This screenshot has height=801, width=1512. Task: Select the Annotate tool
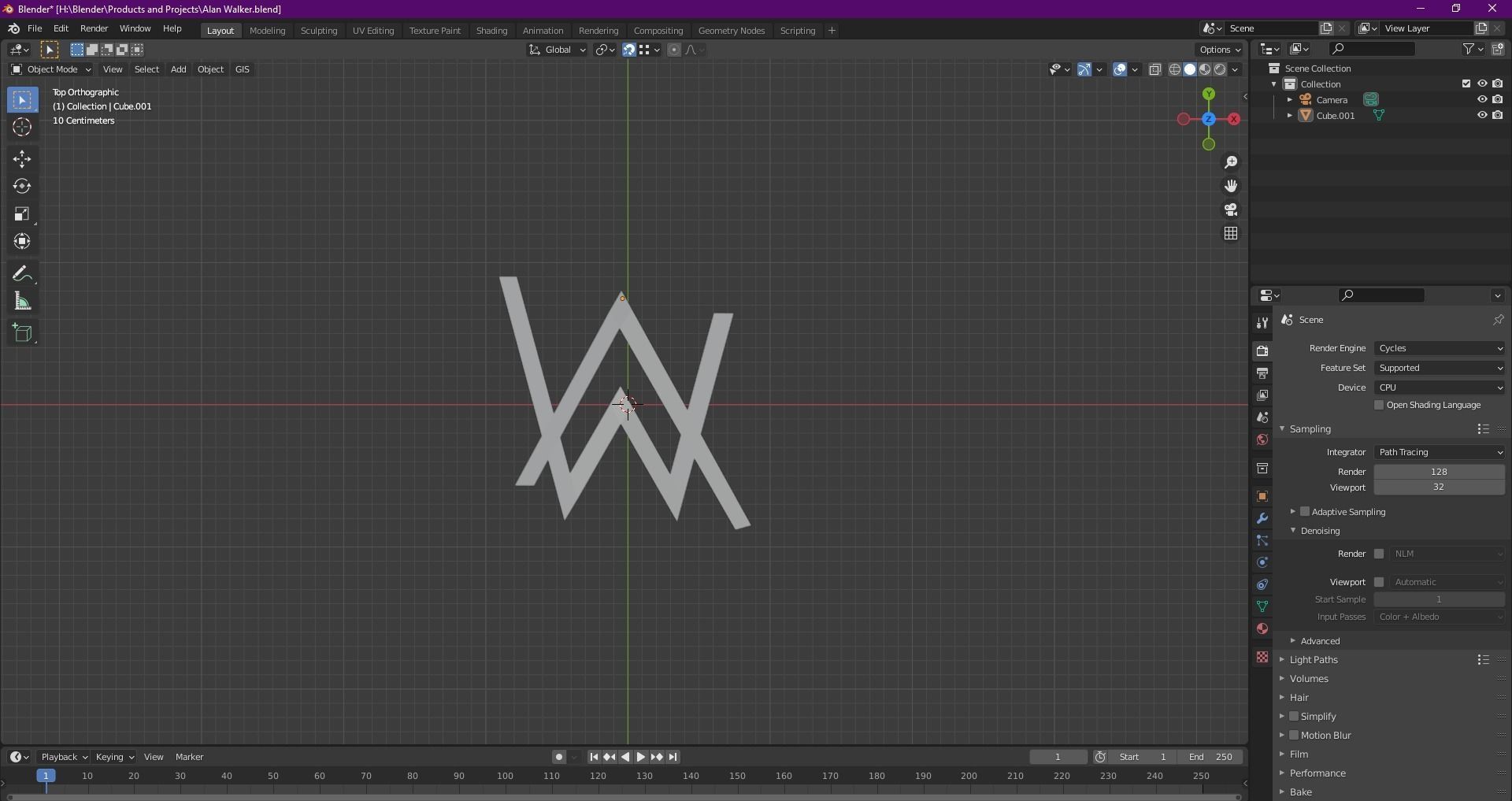pyautogui.click(x=22, y=274)
